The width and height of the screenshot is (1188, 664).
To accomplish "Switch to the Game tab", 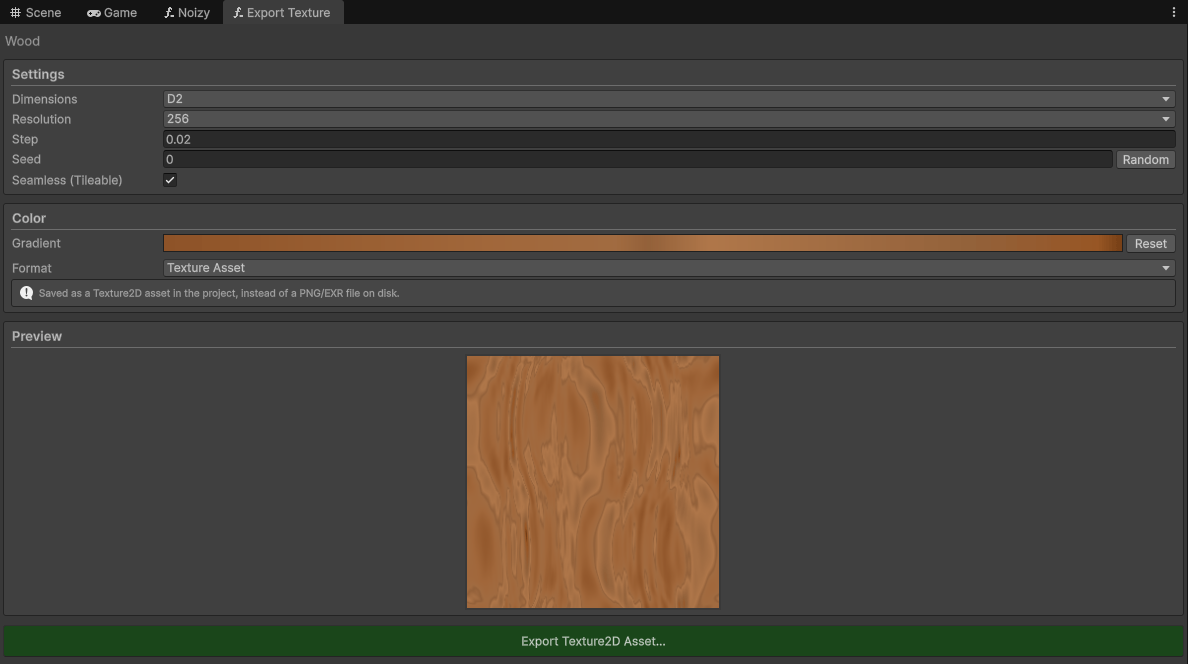I will pyautogui.click(x=112, y=12).
